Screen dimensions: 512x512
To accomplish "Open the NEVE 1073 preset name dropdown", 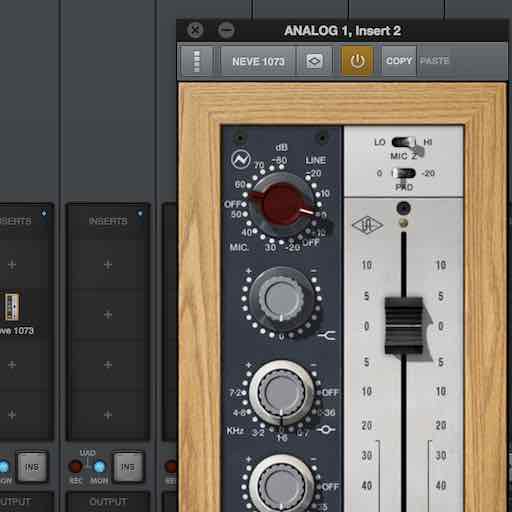I will (x=258, y=61).
